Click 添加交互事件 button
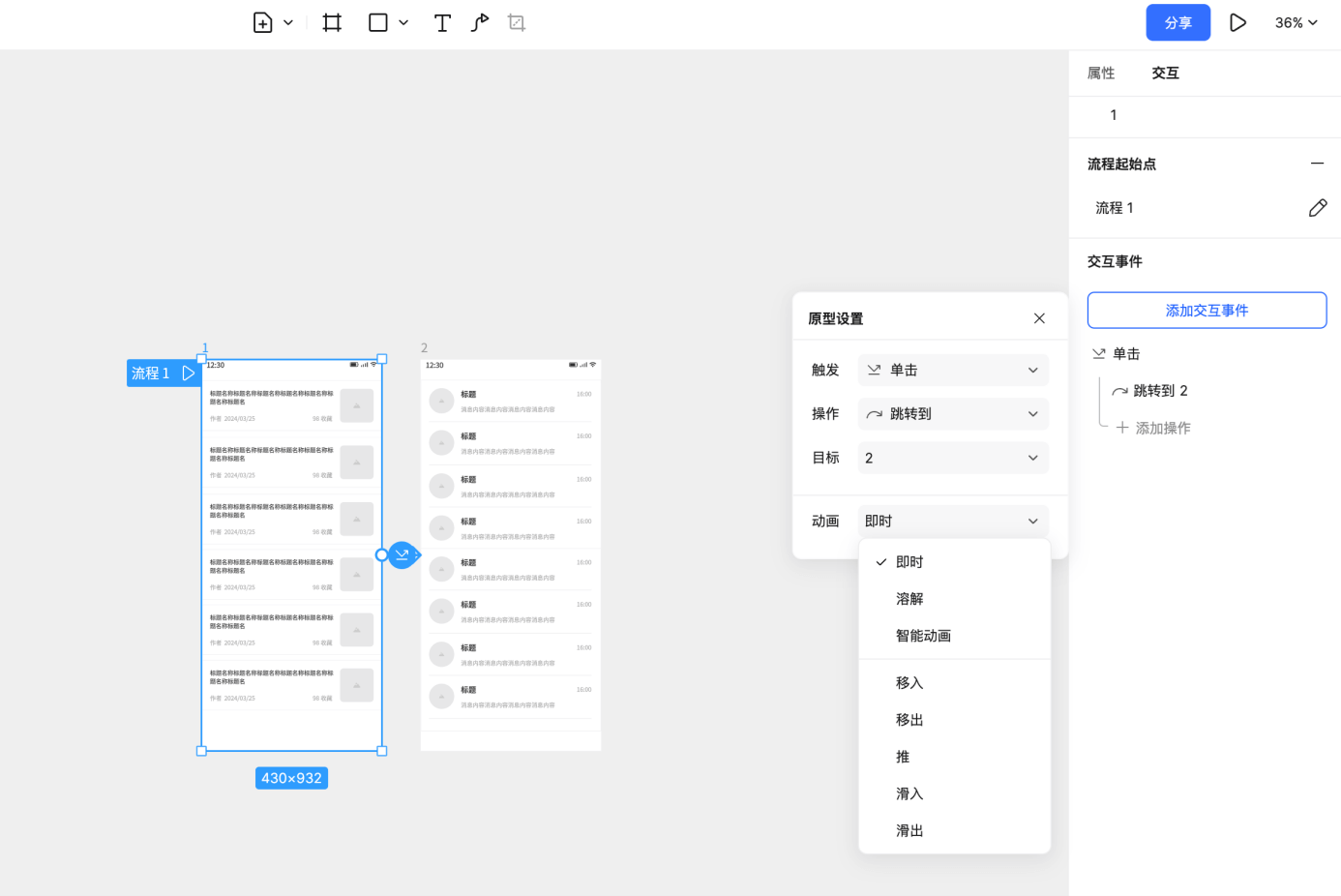This screenshot has height=896, width=1341. (1207, 311)
